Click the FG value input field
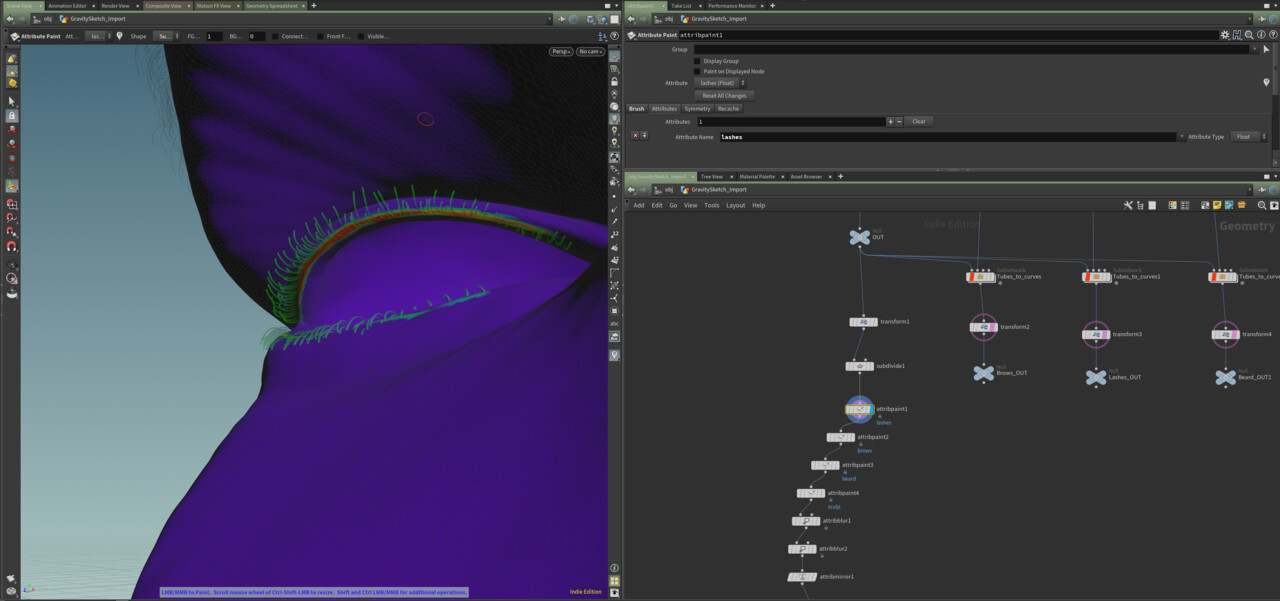Screen dimensions: 1280x601 click(214, 36)
